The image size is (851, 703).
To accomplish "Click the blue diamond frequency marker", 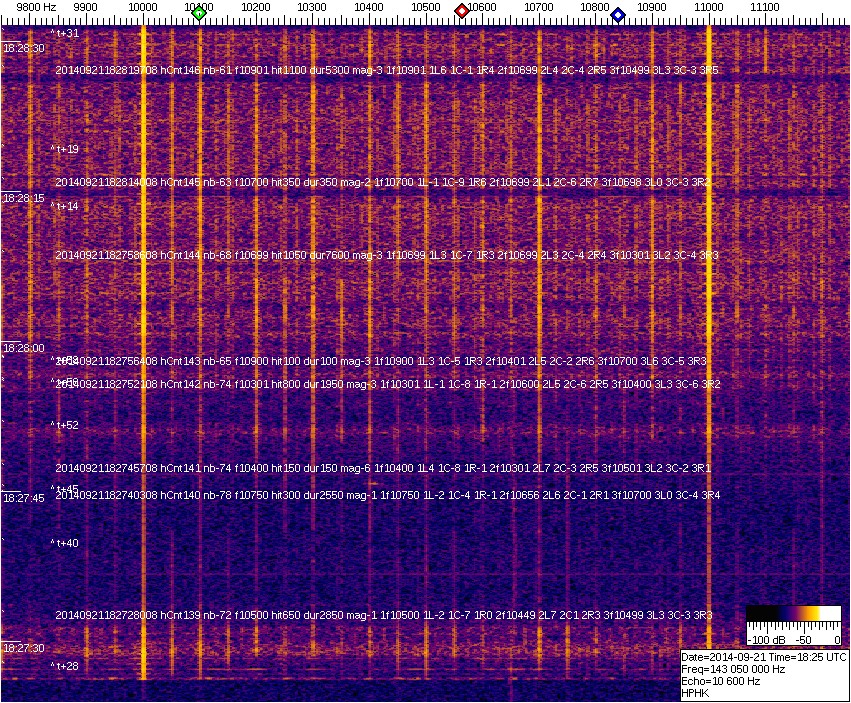I will click(618, 14).
